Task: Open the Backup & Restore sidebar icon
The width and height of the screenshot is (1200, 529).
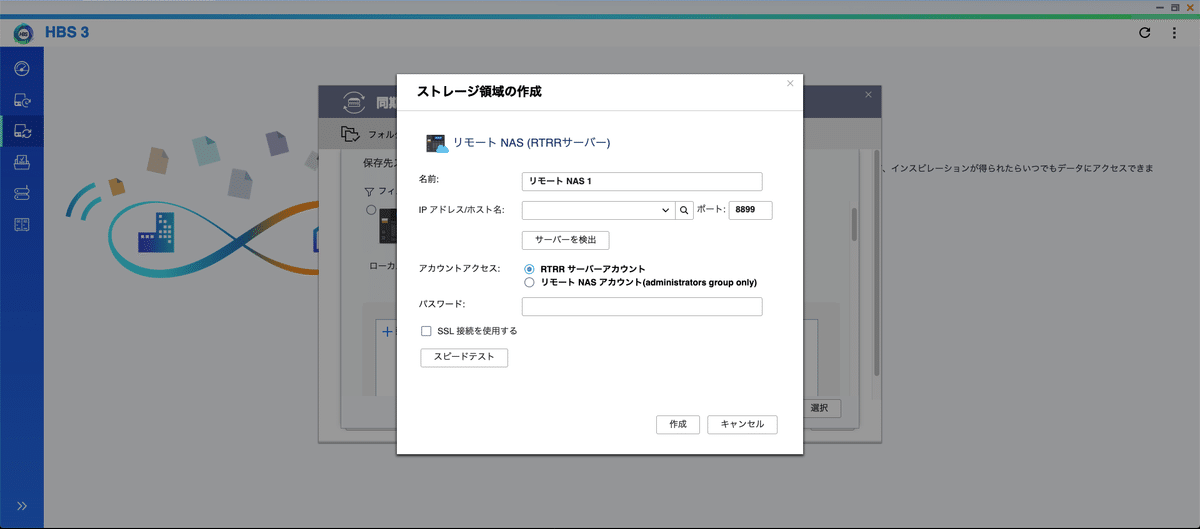Action: (x=22, y=100)
